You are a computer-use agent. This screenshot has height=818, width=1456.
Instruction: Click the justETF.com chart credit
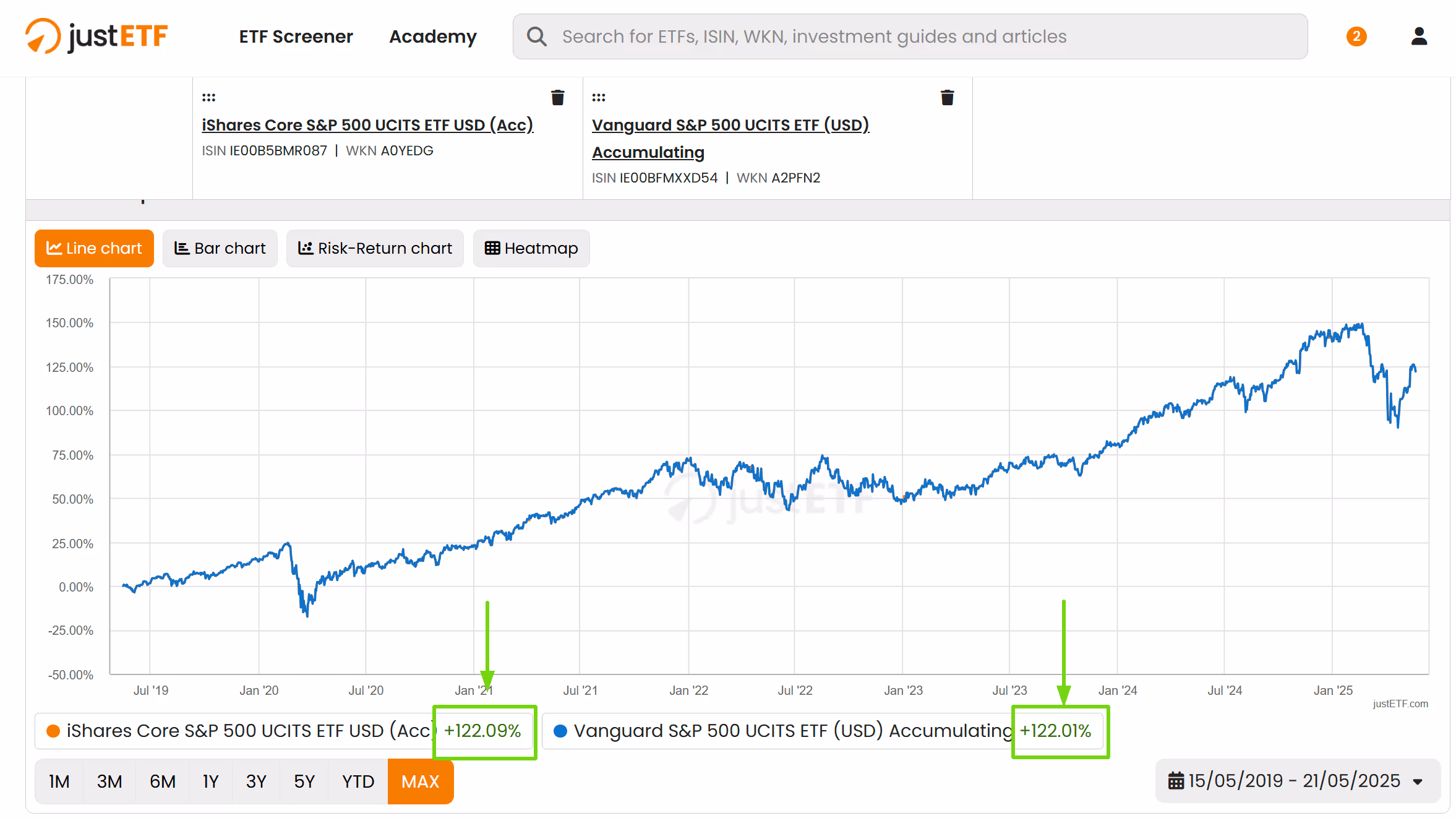(1400, 704)
